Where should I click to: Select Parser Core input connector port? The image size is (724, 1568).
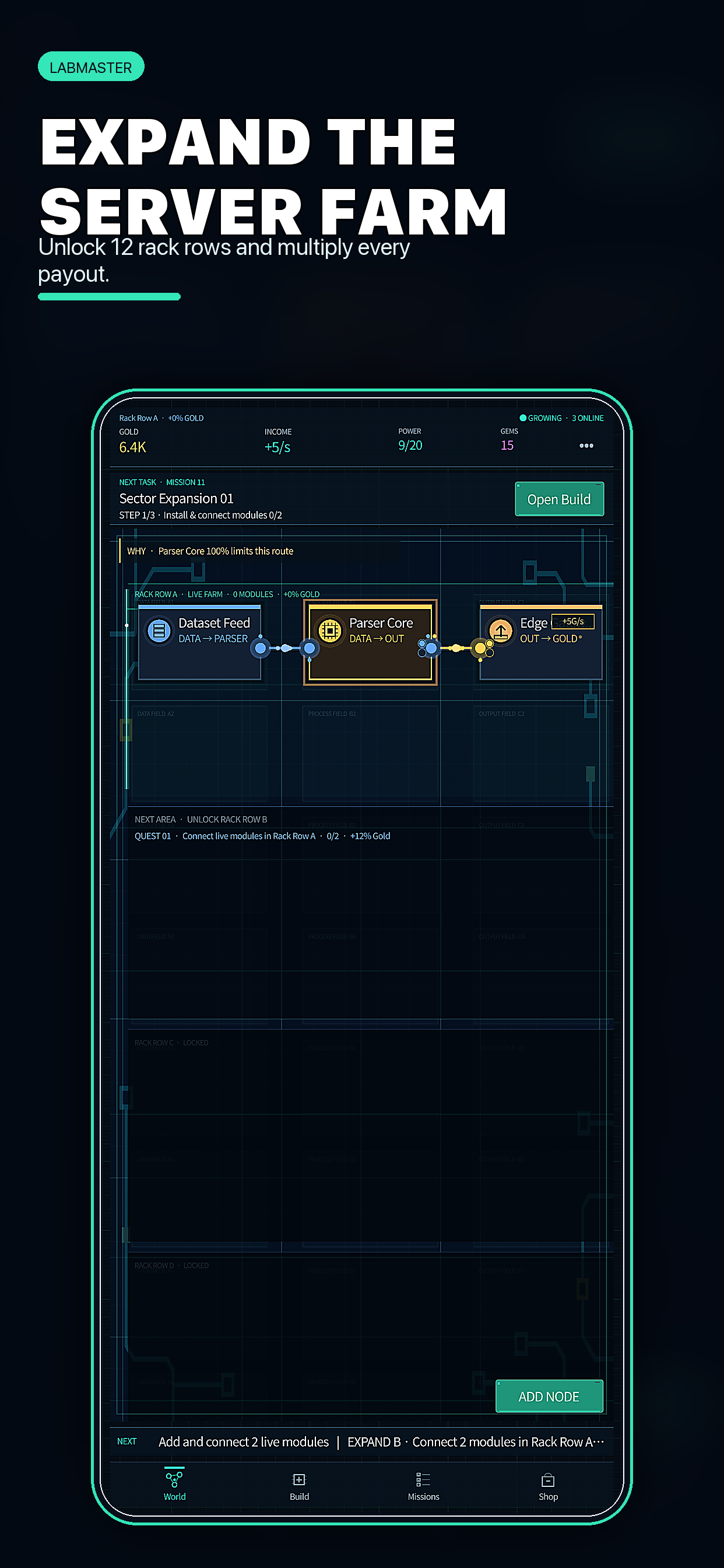pos(309,647)
